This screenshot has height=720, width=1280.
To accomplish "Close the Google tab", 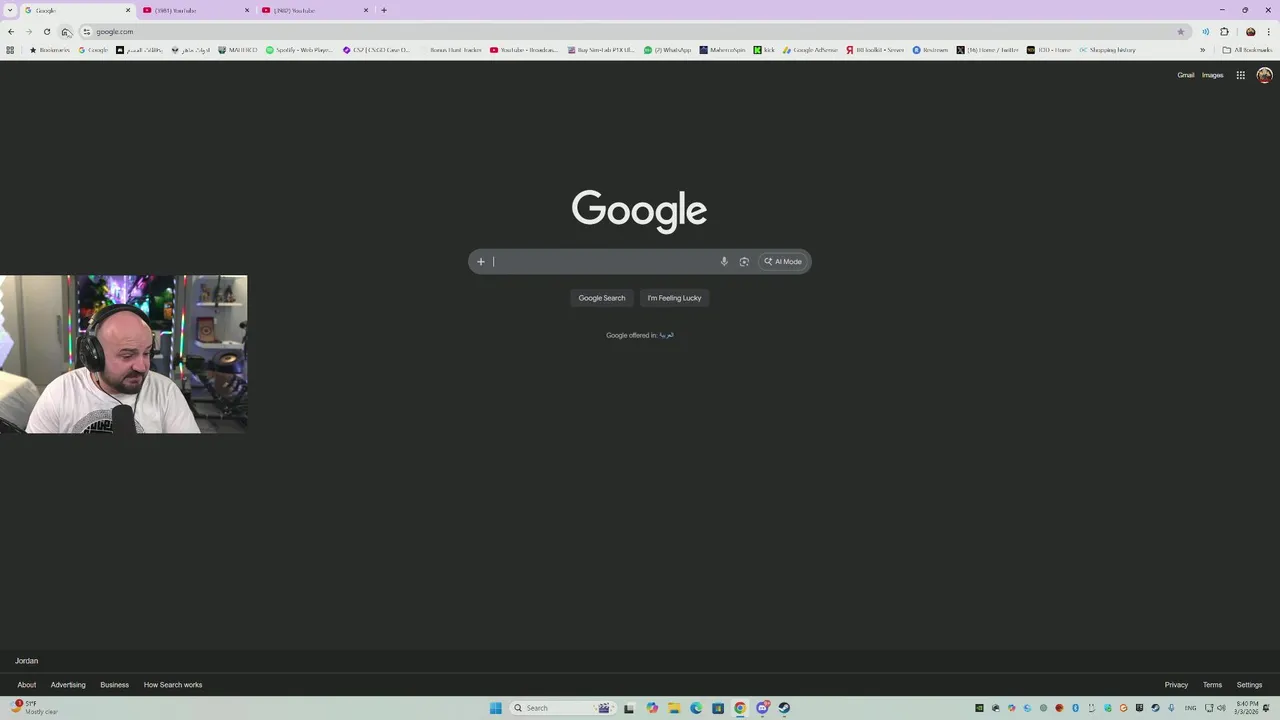I will tap(128, 10).
